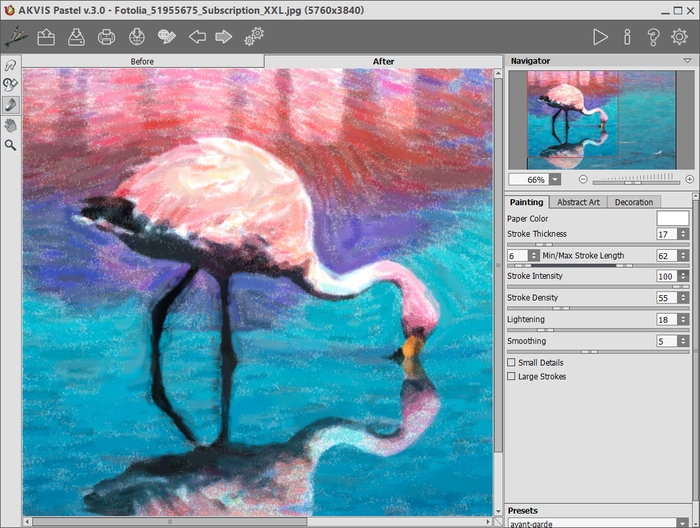Image resolution: width=700 pixels, height=528 pixels.
Task: Switch to the Before tab
Action: point(142,61)
